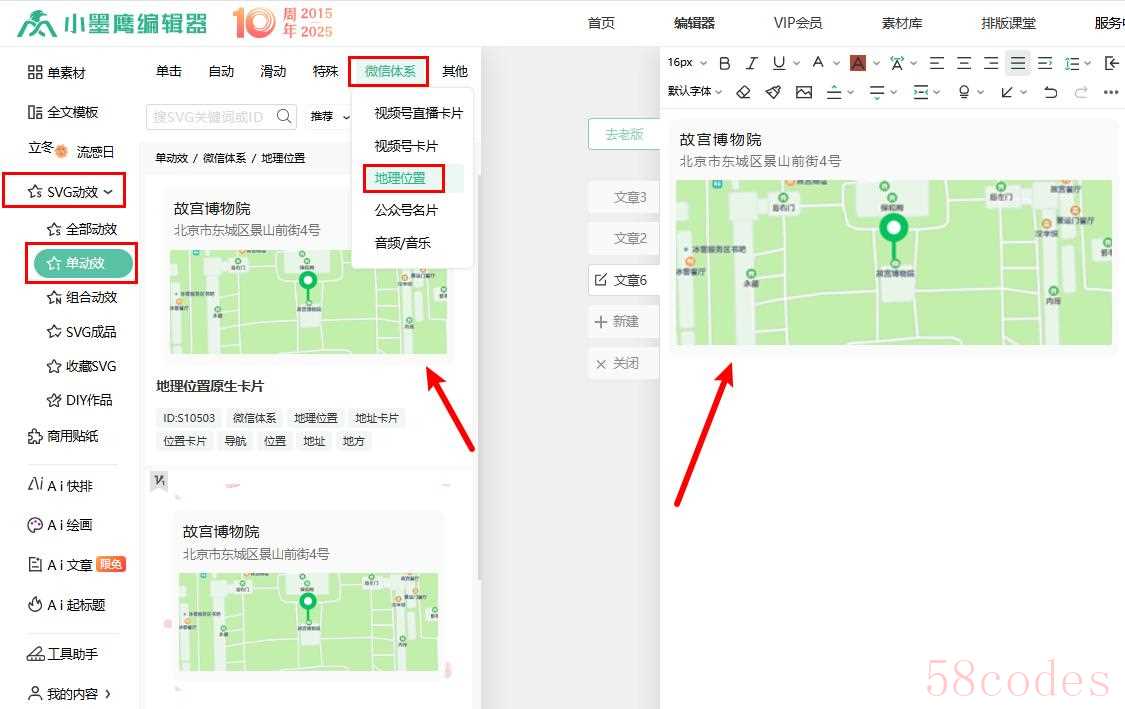
Task: Align text right
Action: click(991, 63)
